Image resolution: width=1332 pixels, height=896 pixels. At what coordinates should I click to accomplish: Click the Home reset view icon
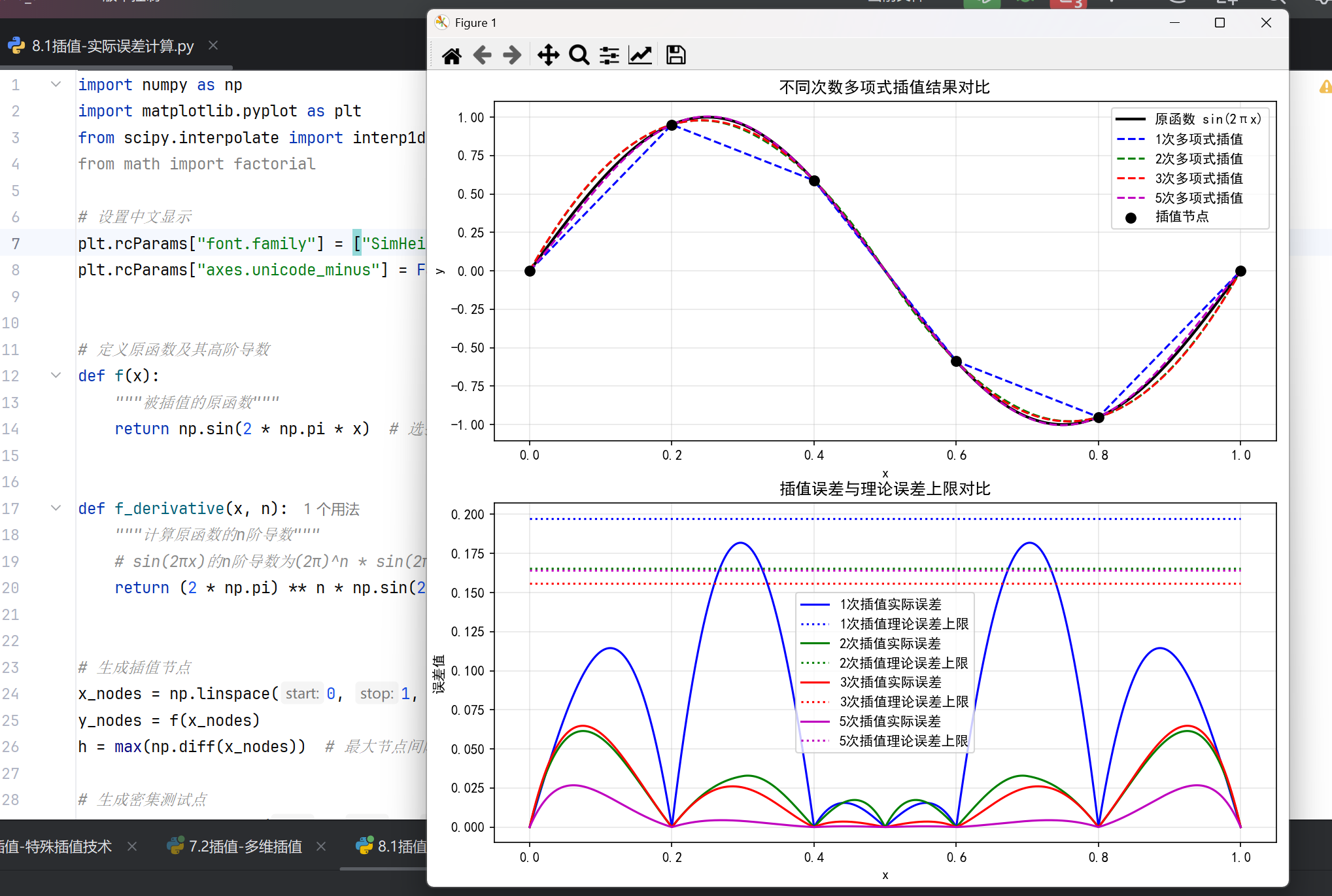[x=451, y=56]
